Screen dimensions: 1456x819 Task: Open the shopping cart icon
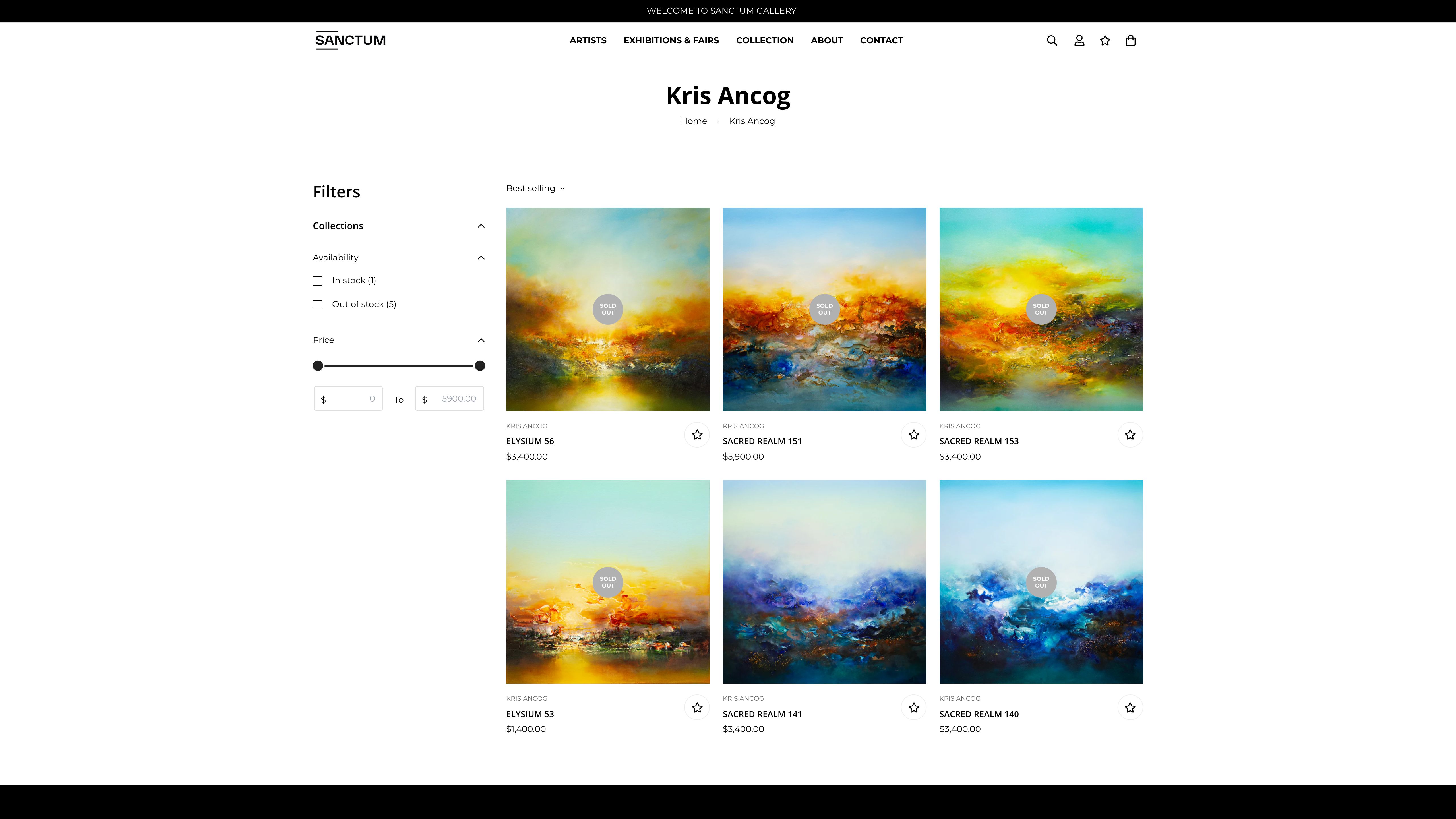tap(1130, 40)
